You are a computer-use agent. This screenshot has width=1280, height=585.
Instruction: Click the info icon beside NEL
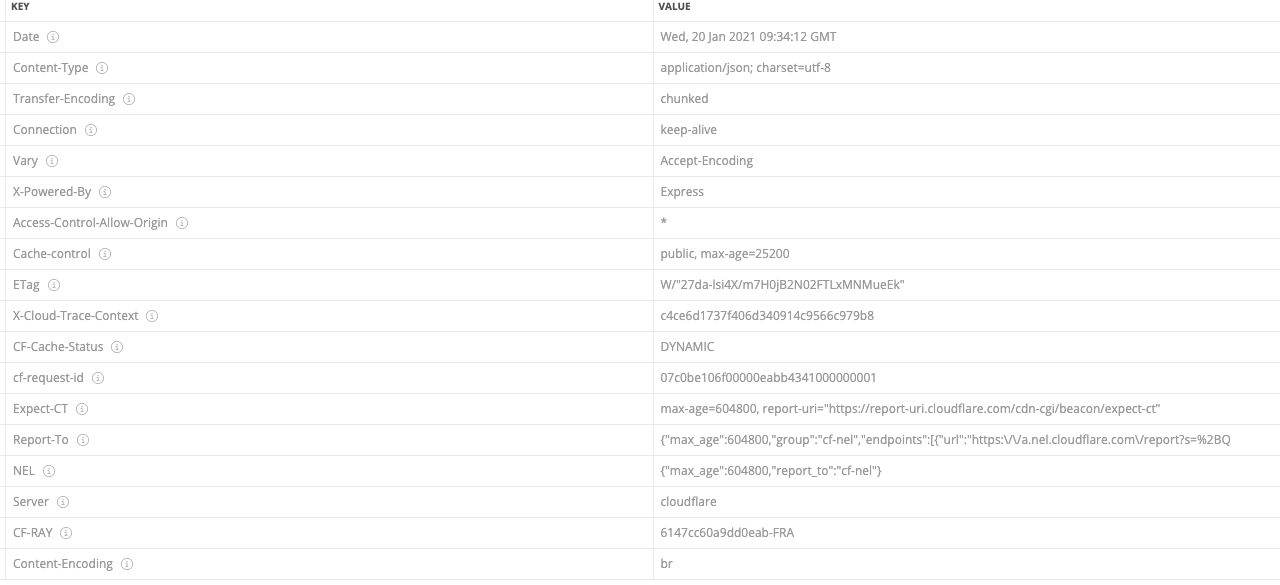(49, 471)
